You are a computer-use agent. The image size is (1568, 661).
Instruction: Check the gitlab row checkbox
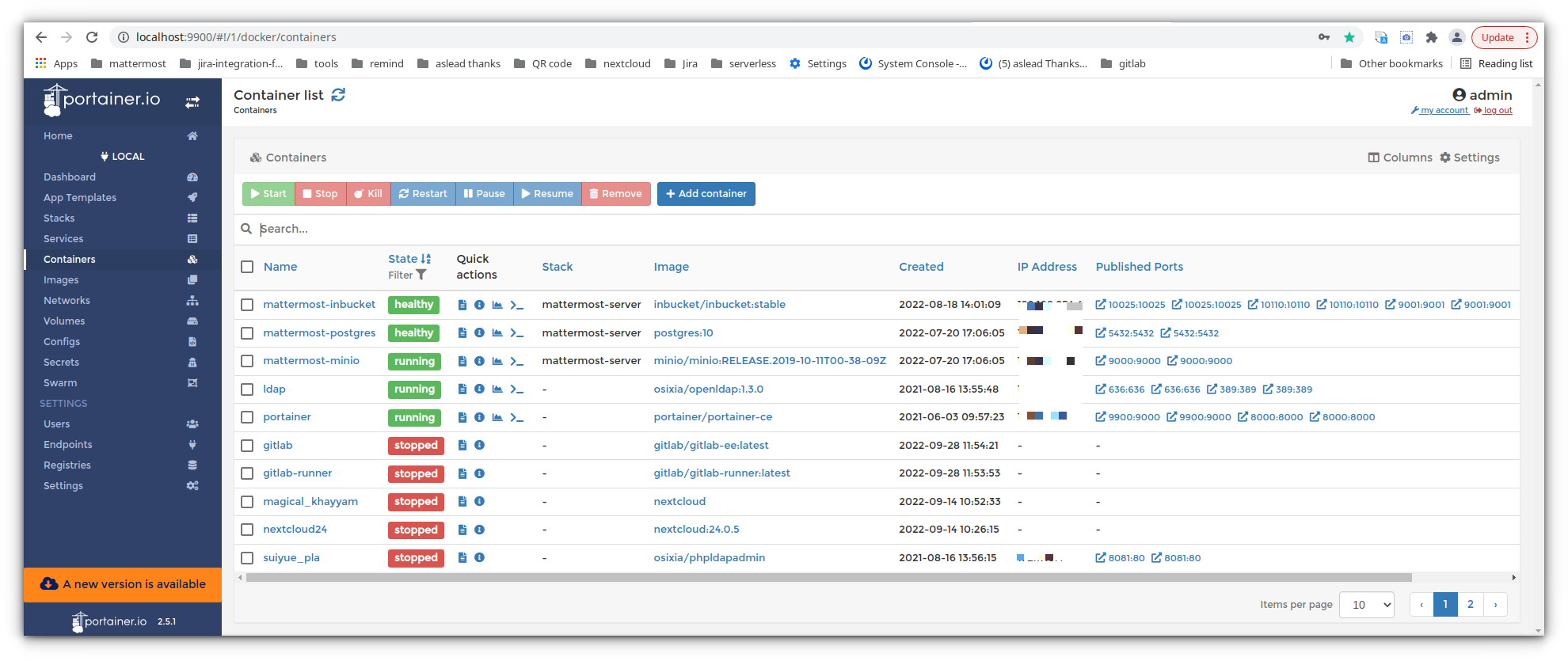tap(247, 446)
